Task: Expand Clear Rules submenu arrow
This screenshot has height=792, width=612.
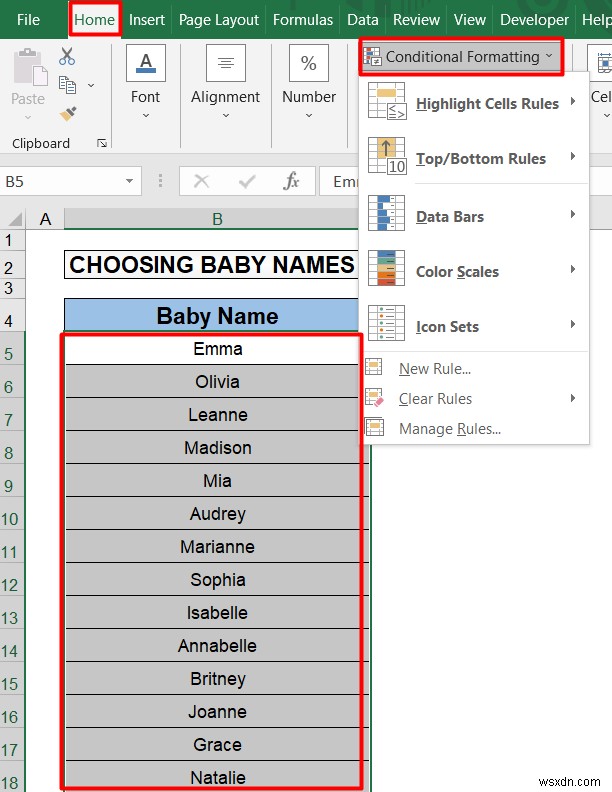Action: pyautogui.click(x=573, y=398)
